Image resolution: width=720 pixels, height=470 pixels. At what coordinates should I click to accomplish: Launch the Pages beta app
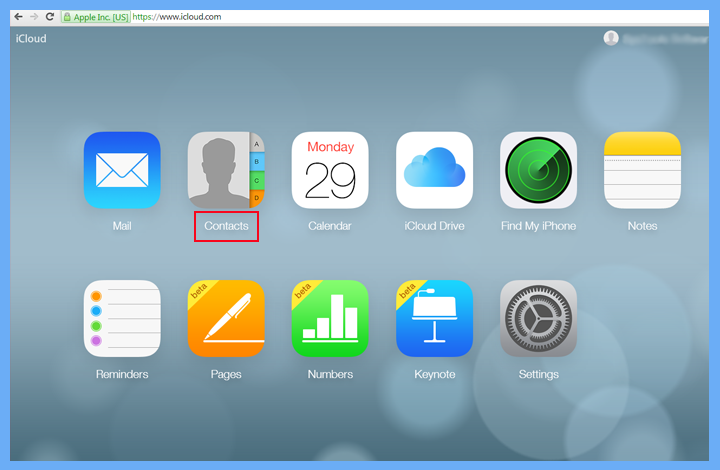(x=226, y=318)
